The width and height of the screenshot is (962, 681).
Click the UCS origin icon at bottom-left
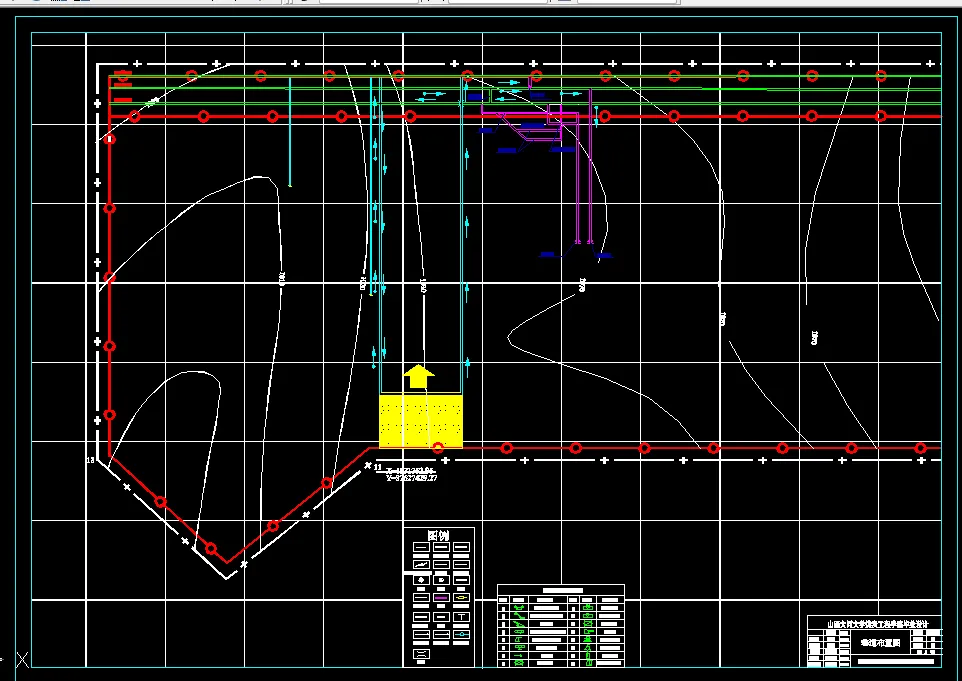tap(22, 660)
